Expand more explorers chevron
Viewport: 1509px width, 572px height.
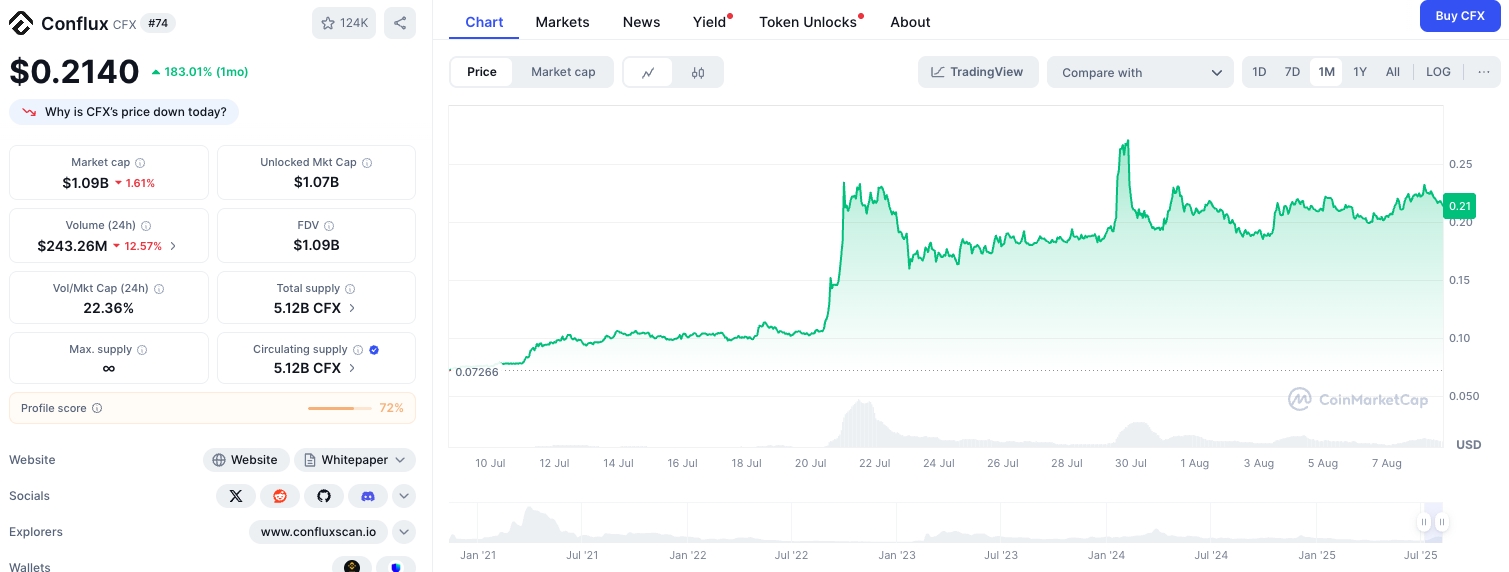click(x=404, y=532)
